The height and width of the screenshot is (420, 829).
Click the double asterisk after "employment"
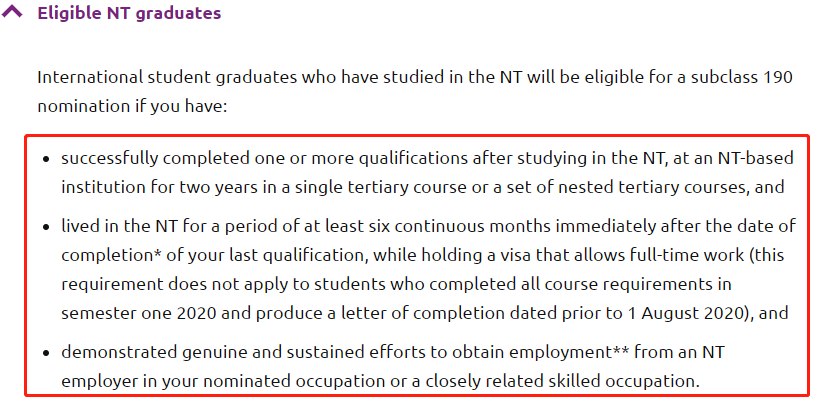point(620,350)
